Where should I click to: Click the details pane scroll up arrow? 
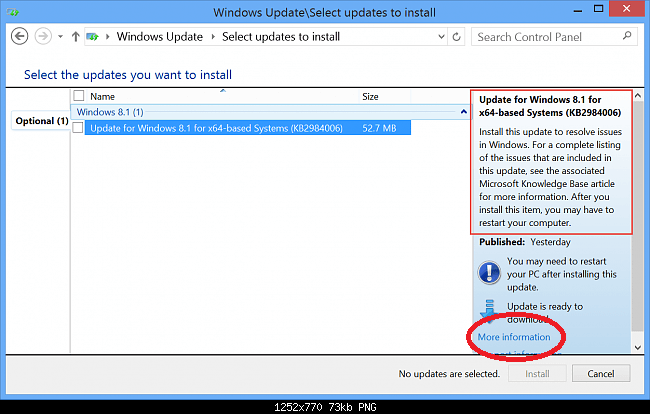pos(638,95)
